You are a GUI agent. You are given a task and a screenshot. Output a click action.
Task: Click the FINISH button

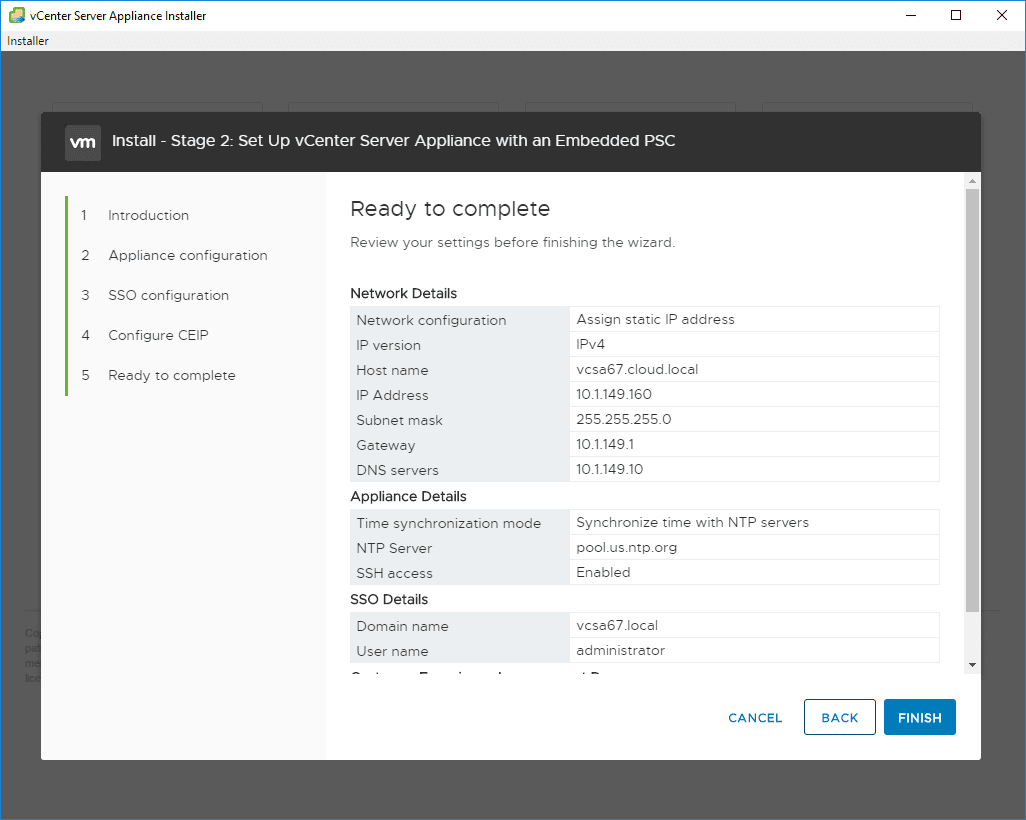click(919, 717)
